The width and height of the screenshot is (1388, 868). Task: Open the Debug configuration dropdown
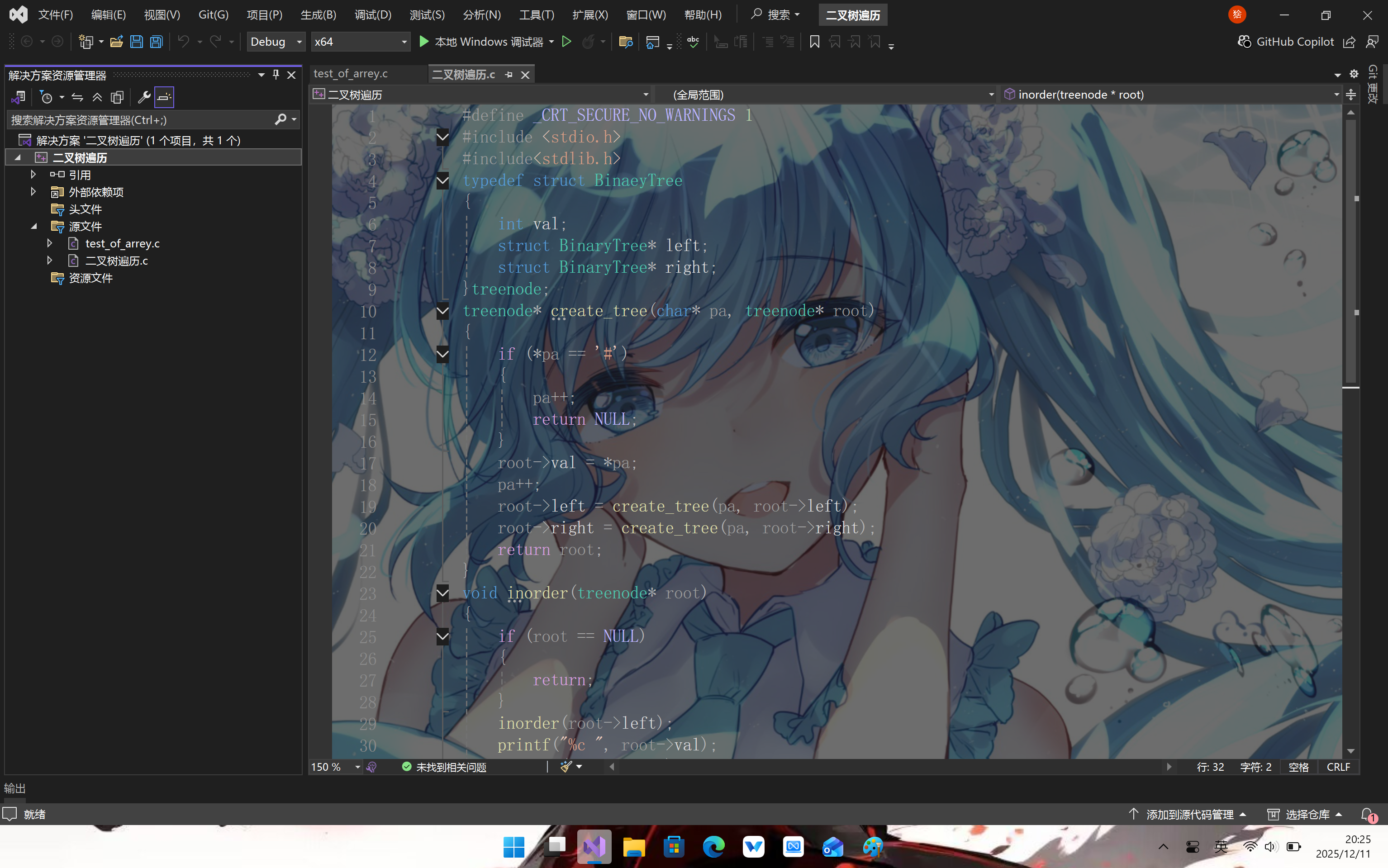(276, 42)
